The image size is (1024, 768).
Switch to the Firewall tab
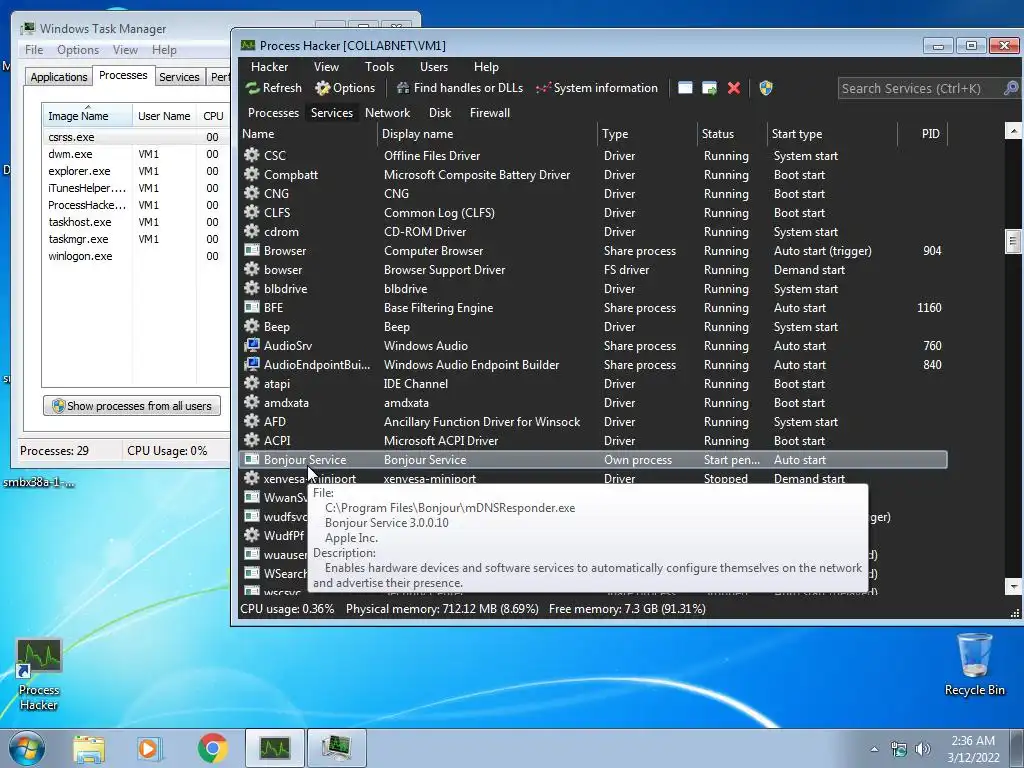[490, 113]
